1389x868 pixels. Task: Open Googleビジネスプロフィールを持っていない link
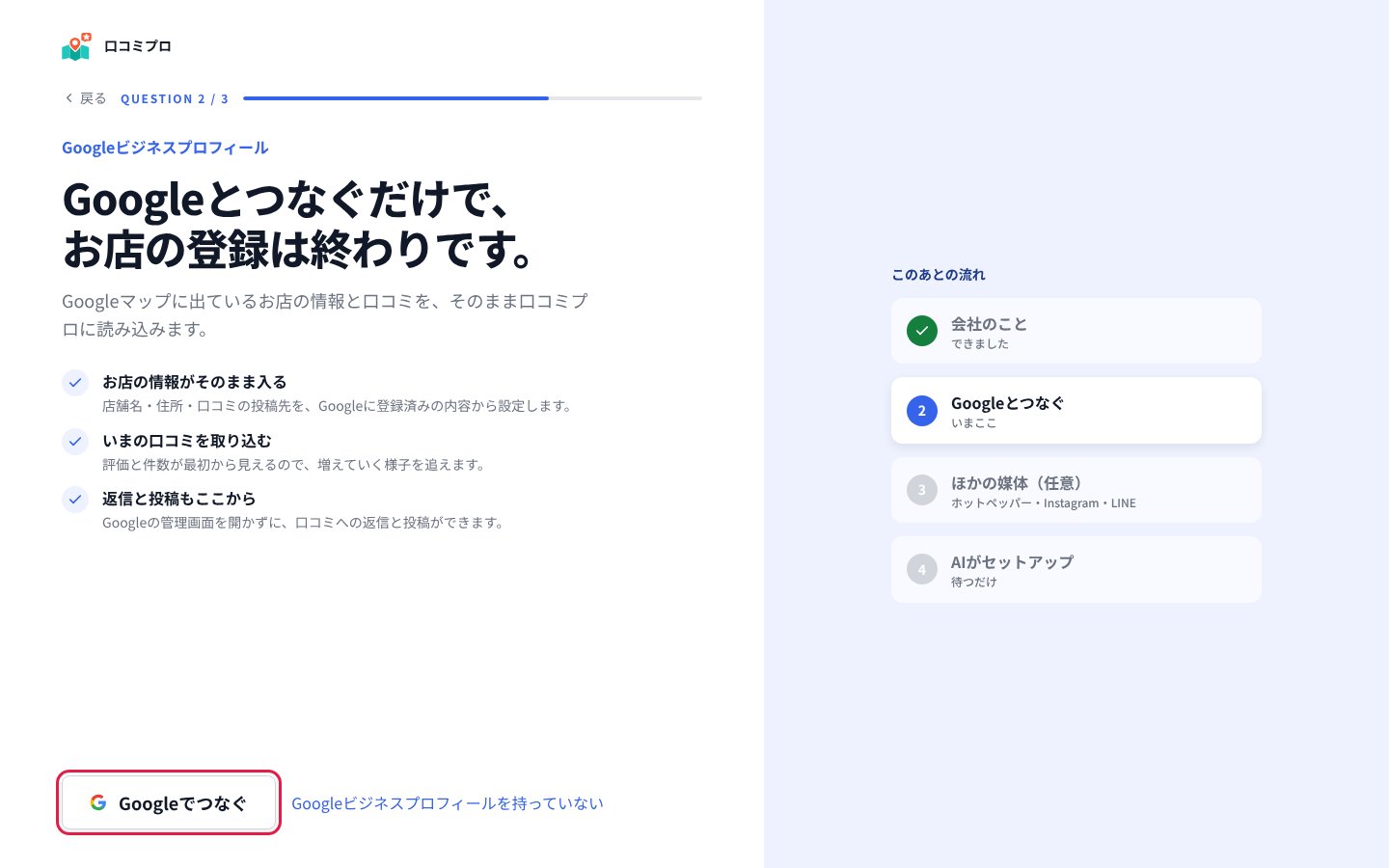(x=448, y=803)
